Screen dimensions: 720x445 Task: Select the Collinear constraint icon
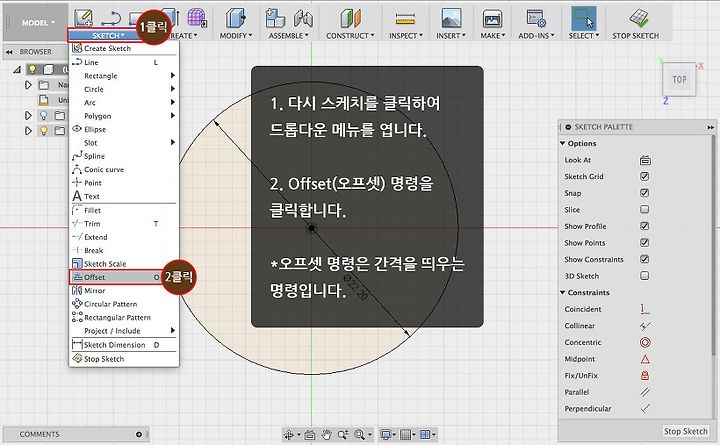coord(645,326)
